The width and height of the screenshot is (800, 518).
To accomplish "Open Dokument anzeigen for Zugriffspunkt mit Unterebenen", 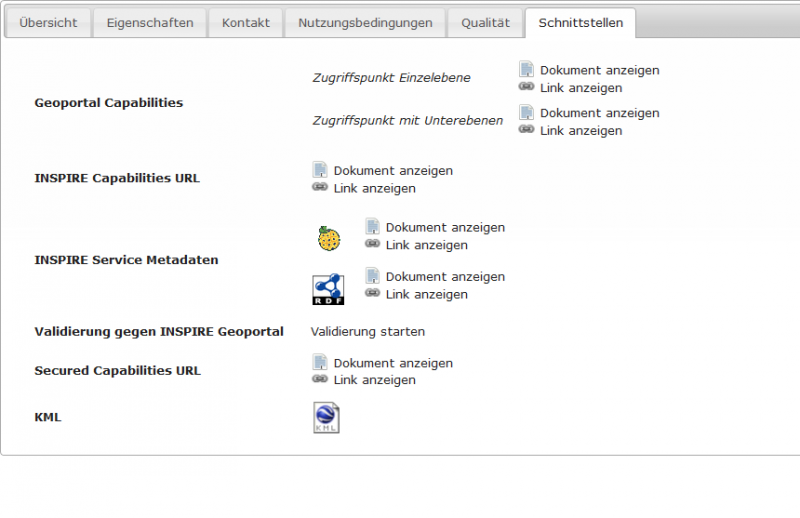I will (x=599, y=113).
